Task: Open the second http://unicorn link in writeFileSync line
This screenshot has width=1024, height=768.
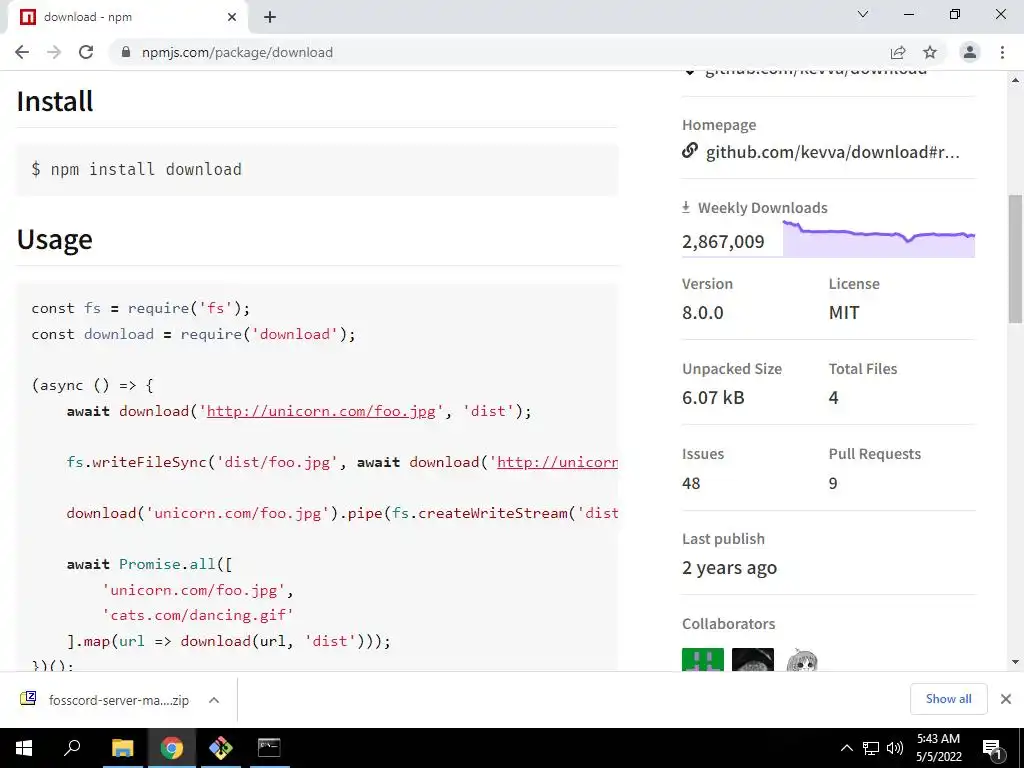Action: 557,462
